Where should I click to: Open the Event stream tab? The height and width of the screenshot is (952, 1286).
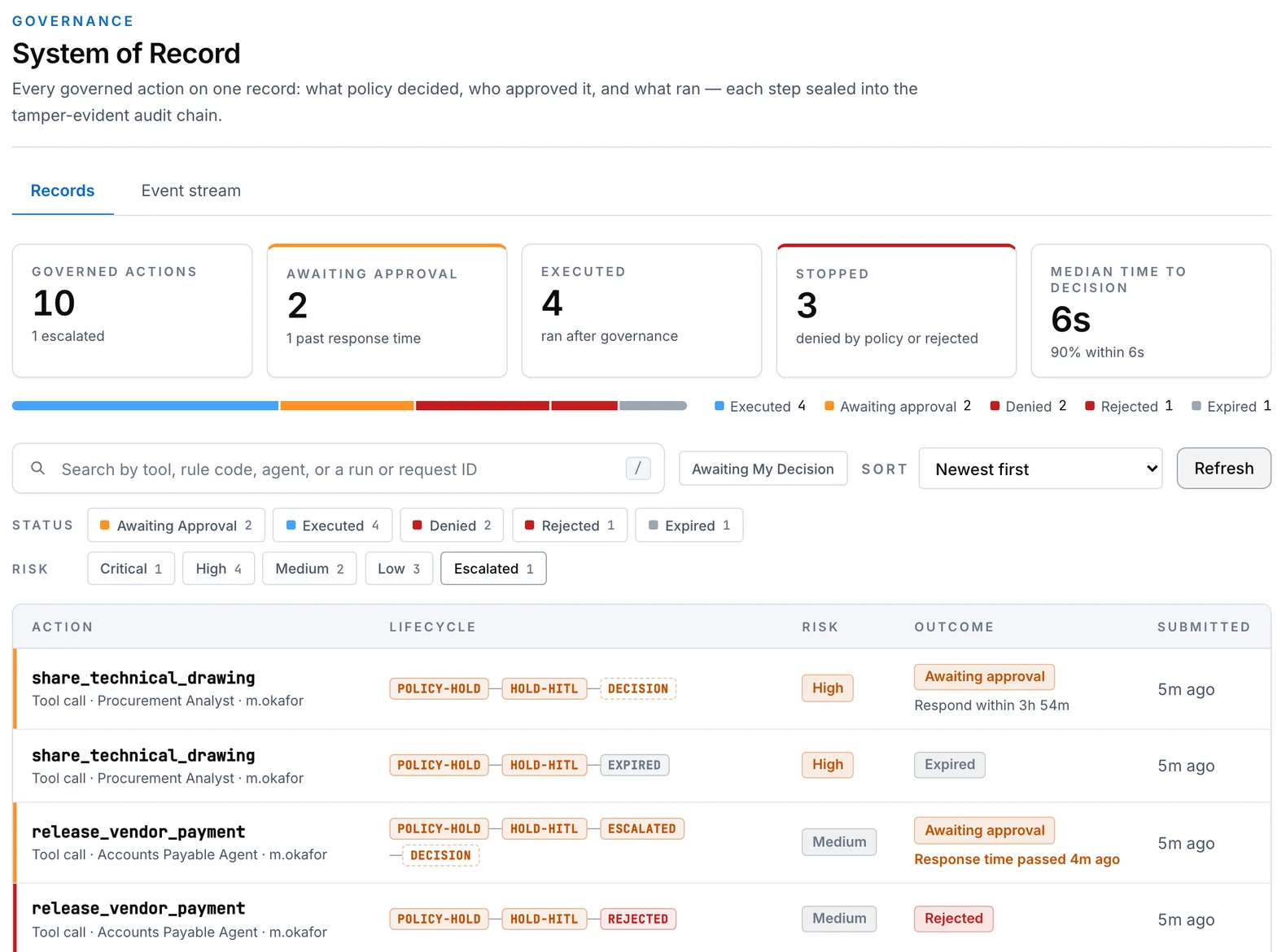191,190
